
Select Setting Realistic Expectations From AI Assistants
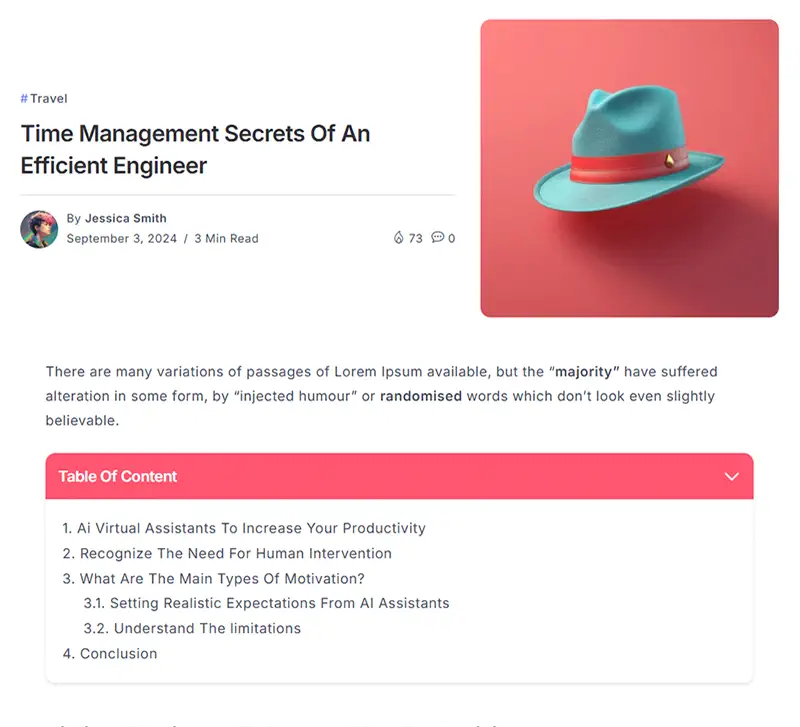click(x=266, y=603)
